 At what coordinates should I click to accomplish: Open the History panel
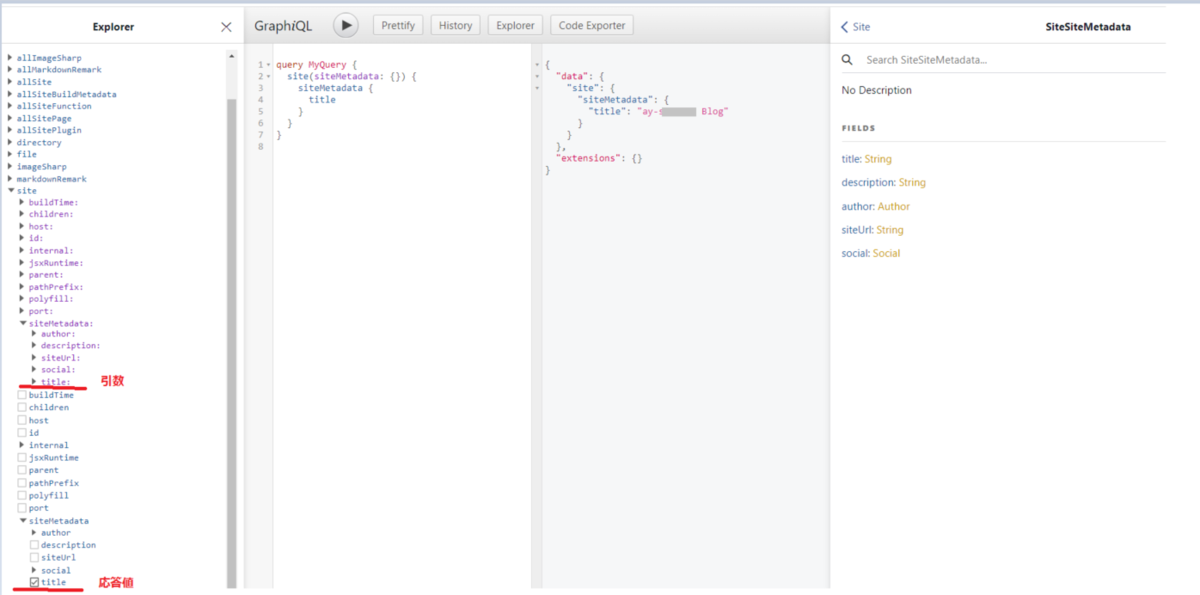point(455,25)
